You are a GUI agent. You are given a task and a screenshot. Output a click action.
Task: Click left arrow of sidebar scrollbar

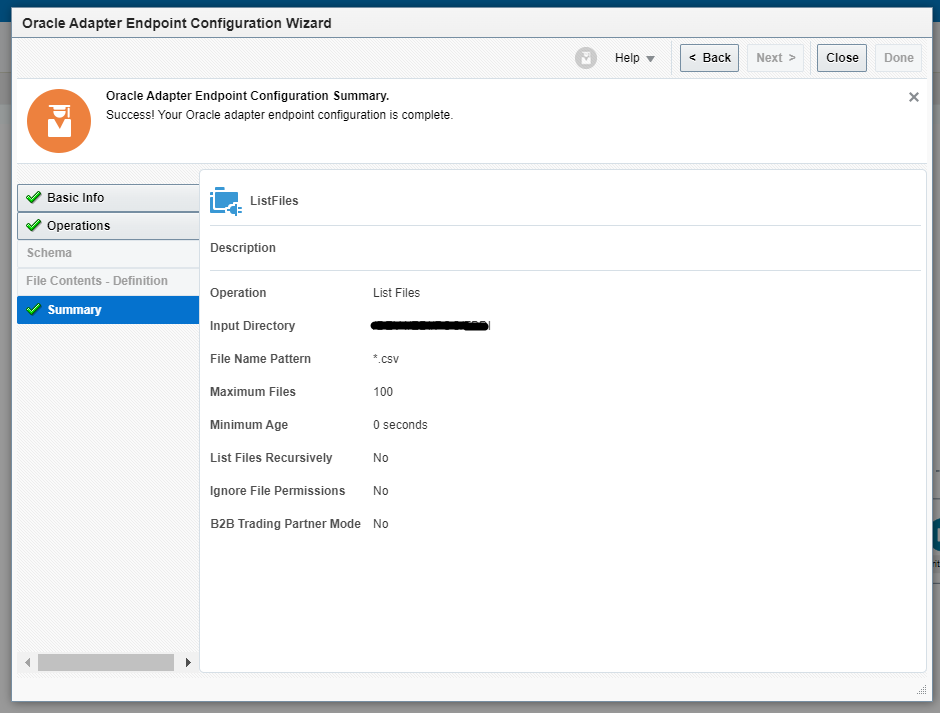click(28, 663)
